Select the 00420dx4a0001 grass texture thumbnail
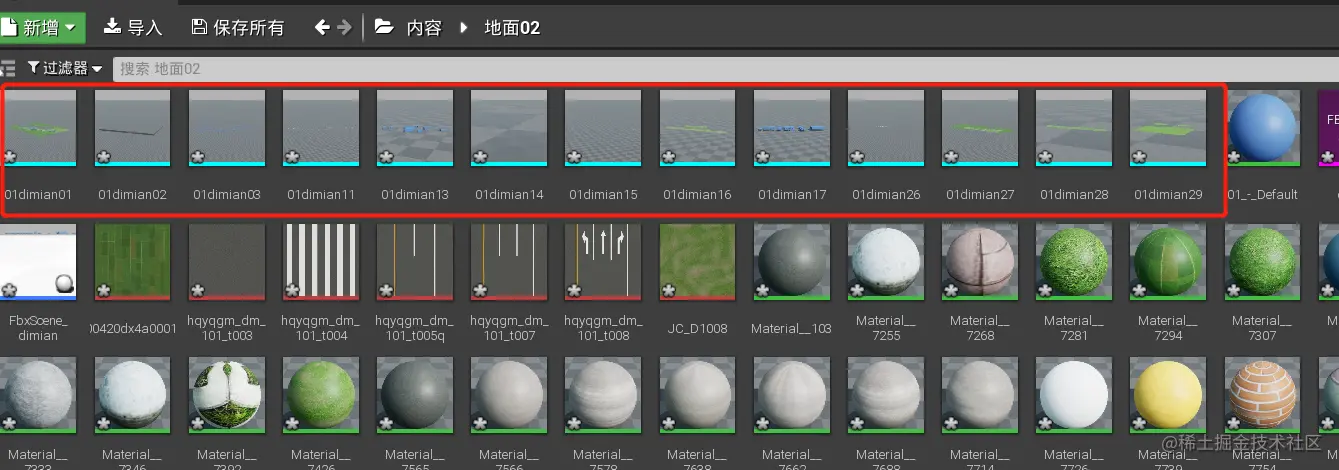Image resolution: width=1339 pixels, height=470 pixels. point(132,261)
